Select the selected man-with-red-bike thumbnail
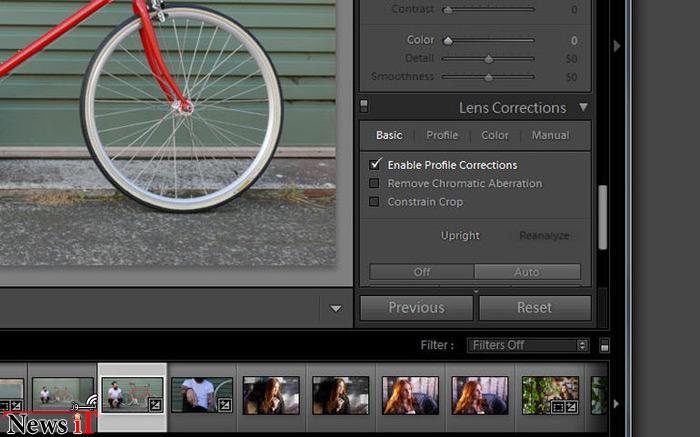 133,394
